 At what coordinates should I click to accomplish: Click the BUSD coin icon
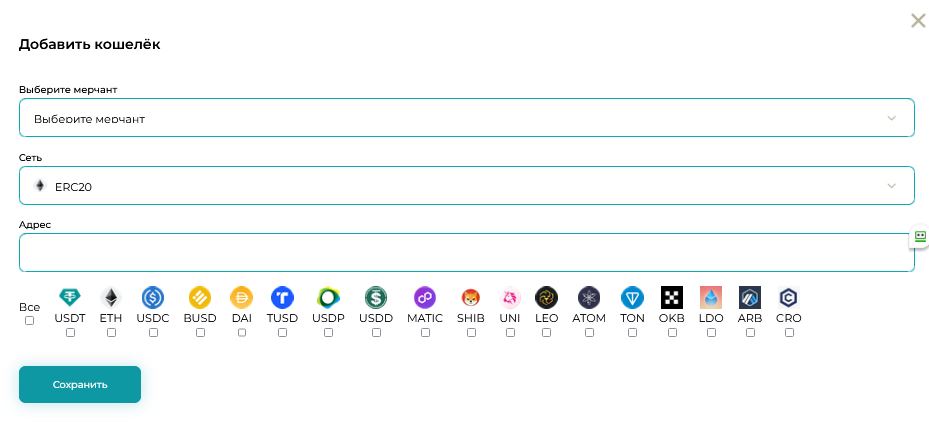click(x=200, y=297)
